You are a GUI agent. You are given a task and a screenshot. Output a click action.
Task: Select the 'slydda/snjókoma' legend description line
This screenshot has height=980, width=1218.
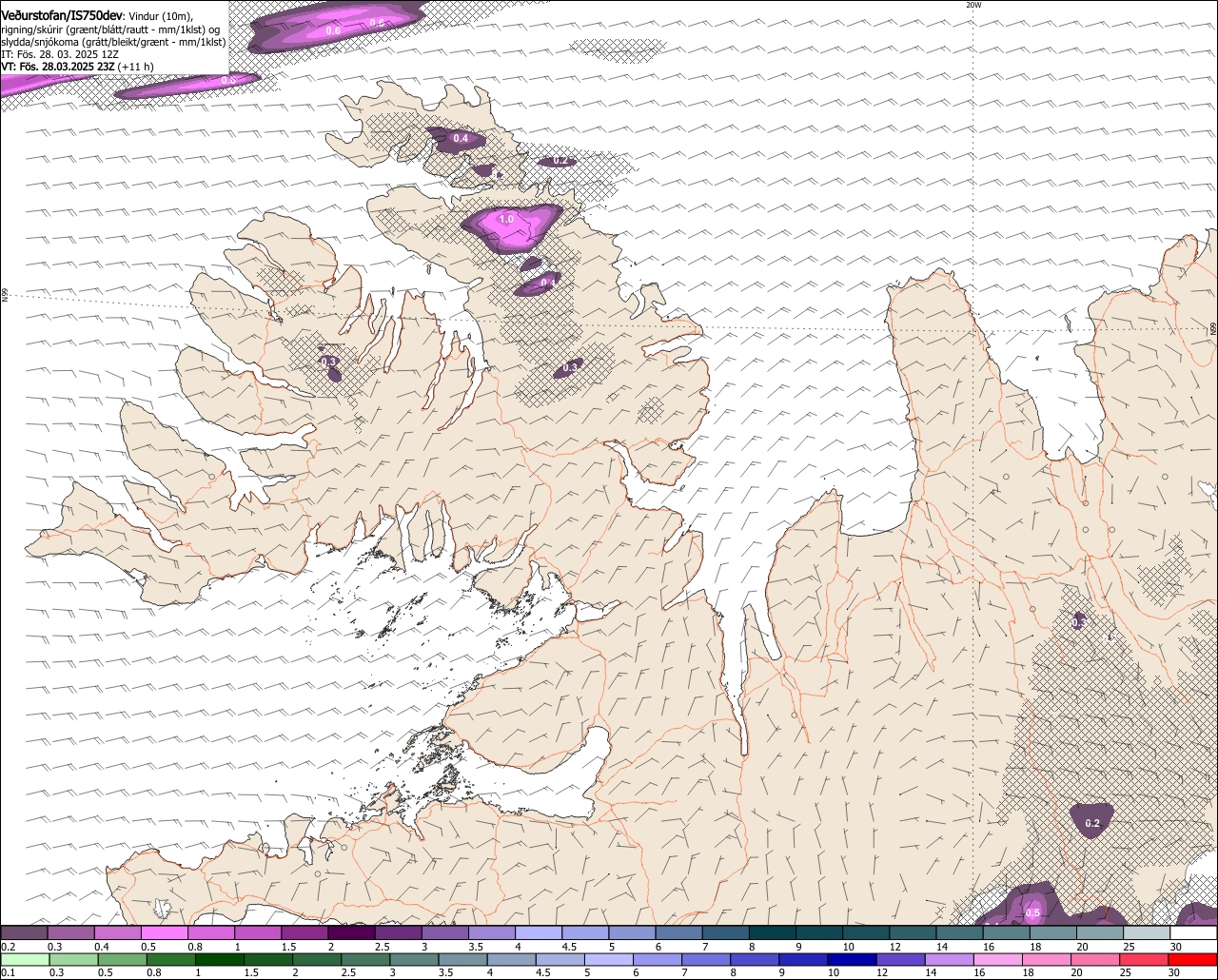tap(113, 42)
